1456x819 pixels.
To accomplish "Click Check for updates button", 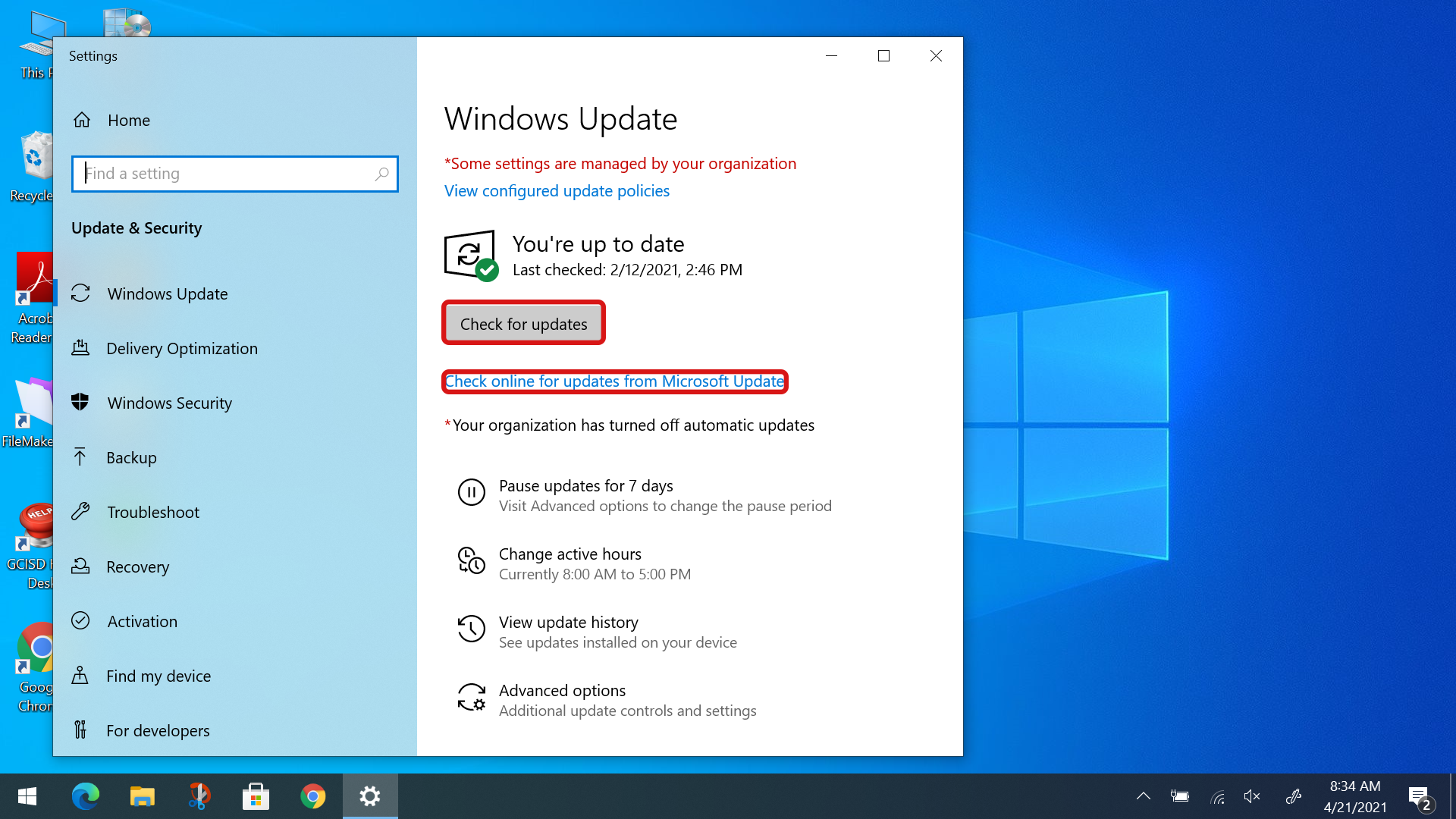I will click(523, 324).
